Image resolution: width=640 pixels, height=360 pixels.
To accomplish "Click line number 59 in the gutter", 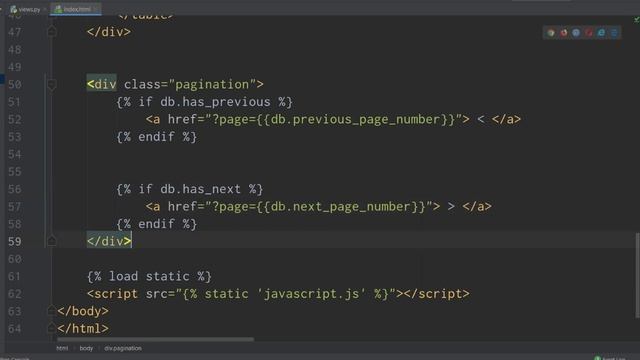I will pos(15,241).
